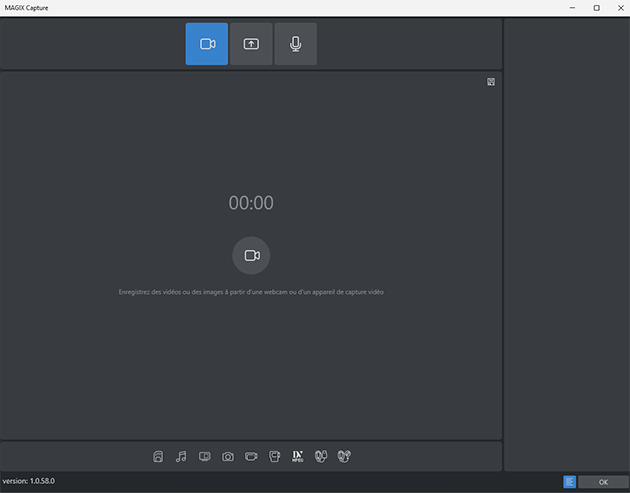
Task: Click the 'Enregistrez des vidéos' hint text
Action: pyautogui.click(x=251, y=292)
